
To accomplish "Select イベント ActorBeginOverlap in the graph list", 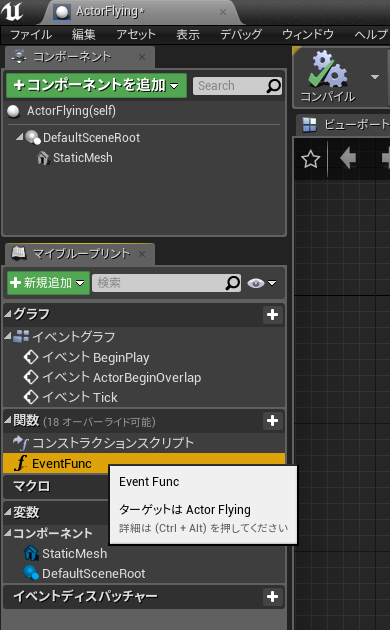I will tap(121, 377).
